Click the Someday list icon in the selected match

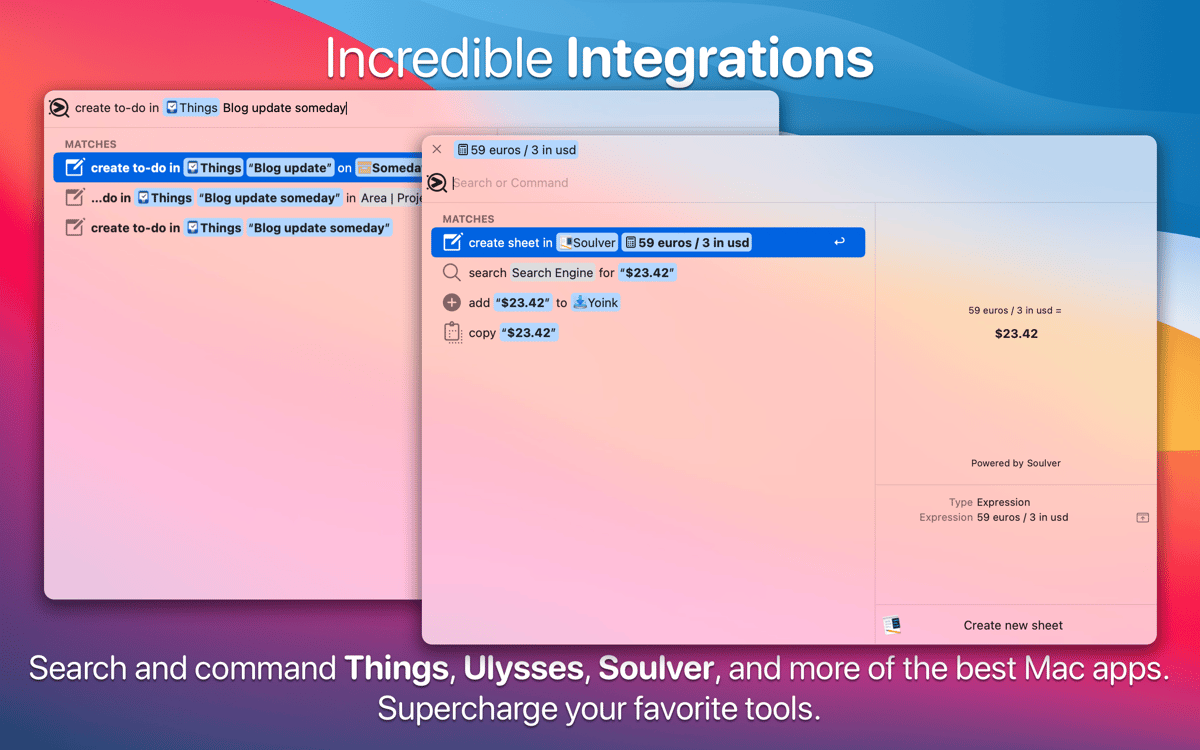(362, 167)
